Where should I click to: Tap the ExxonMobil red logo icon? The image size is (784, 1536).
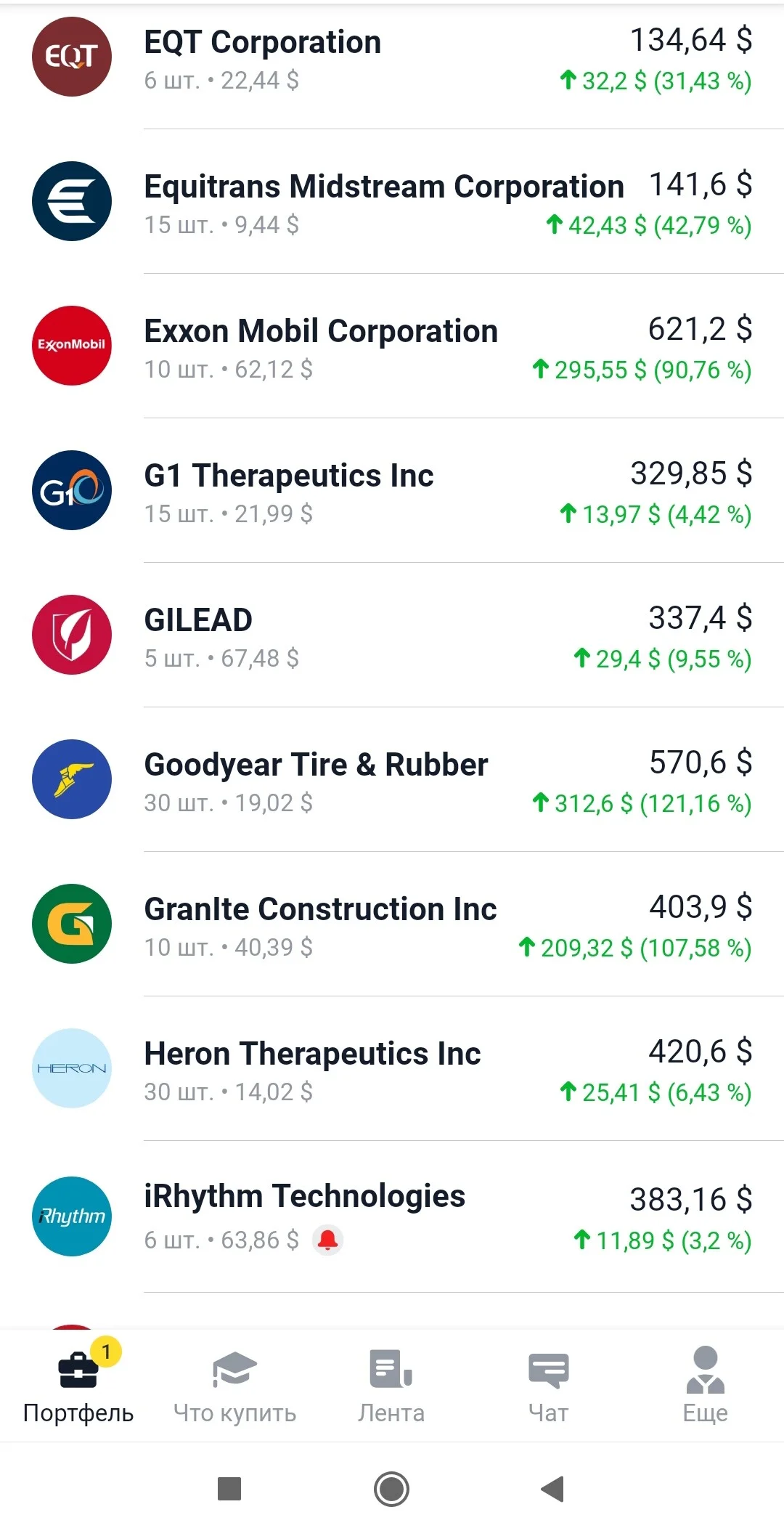(x=72, y=346)
